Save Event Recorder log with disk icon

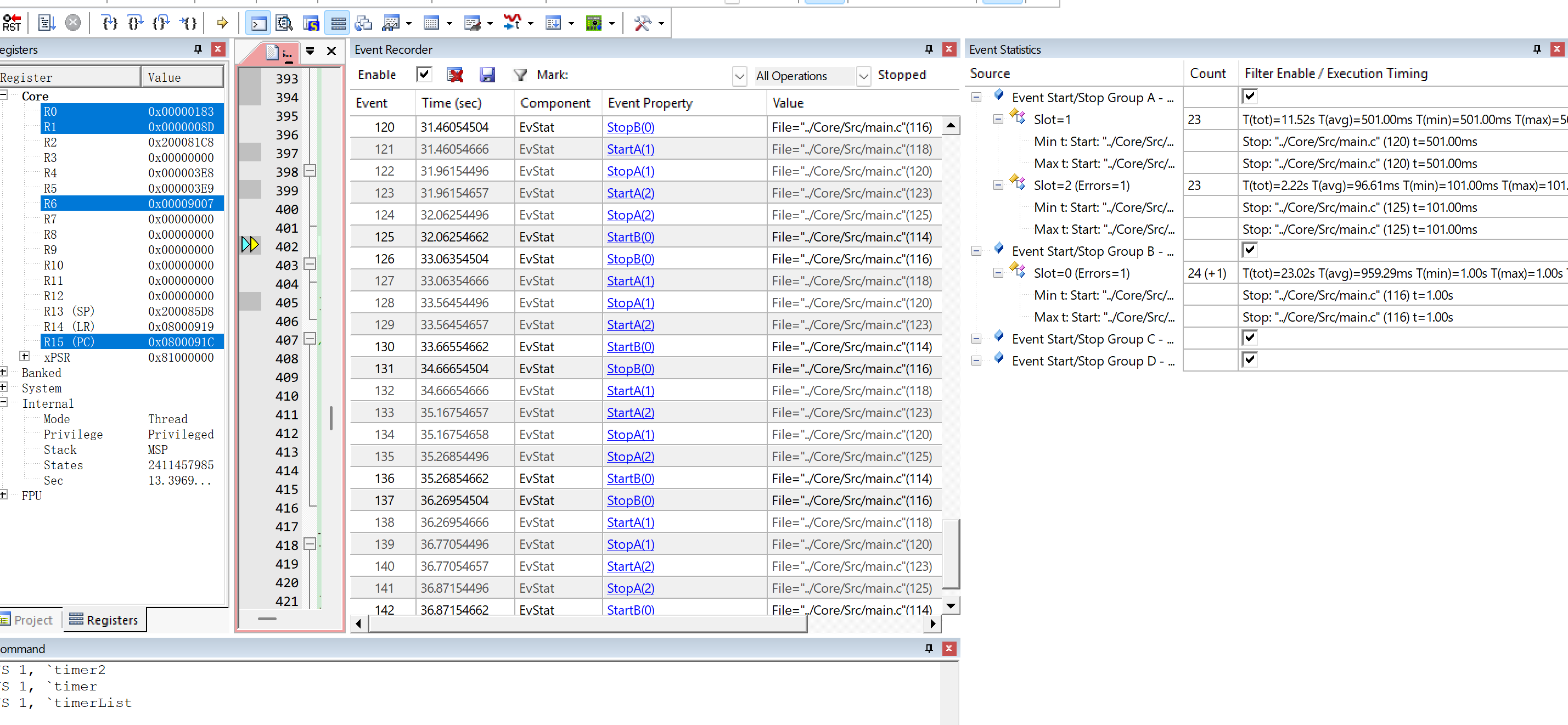pos(487,75)
